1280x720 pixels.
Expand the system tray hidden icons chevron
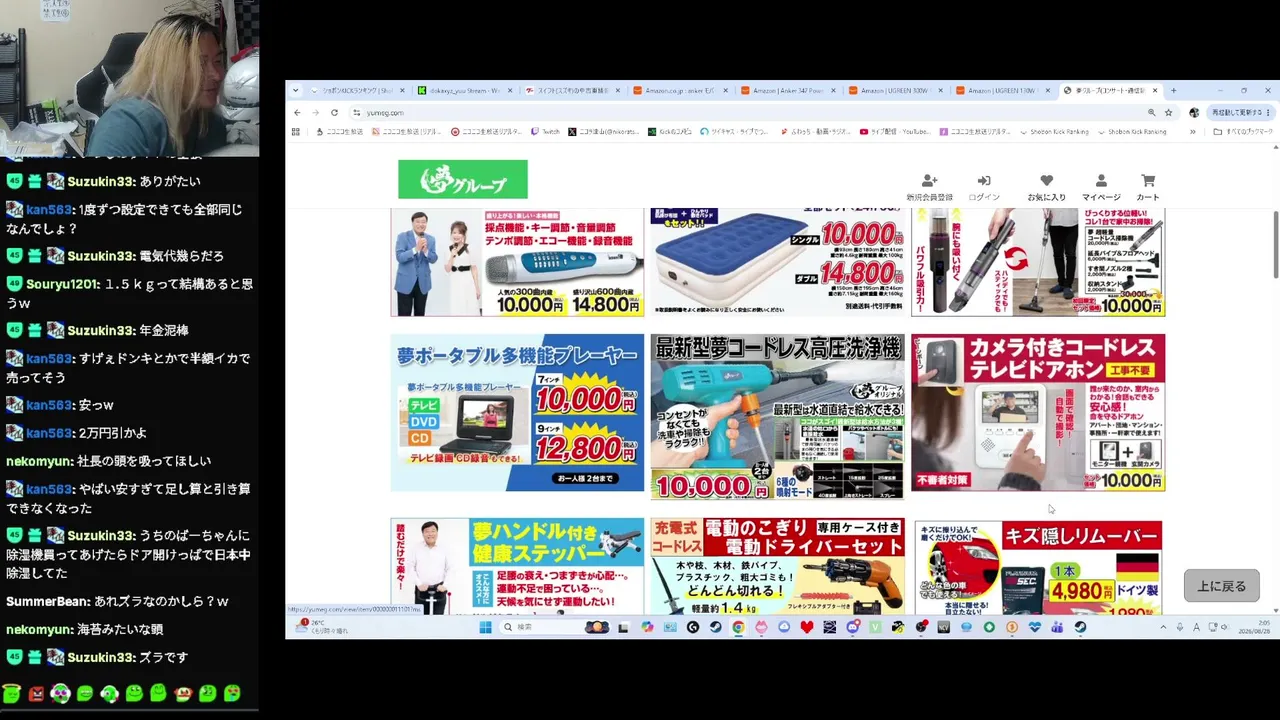tap(1163, 627)
